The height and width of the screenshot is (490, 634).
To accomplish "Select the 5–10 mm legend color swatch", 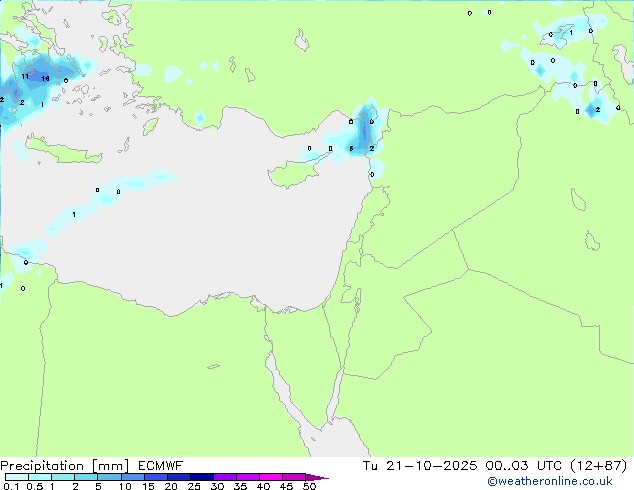I will 109,477.
